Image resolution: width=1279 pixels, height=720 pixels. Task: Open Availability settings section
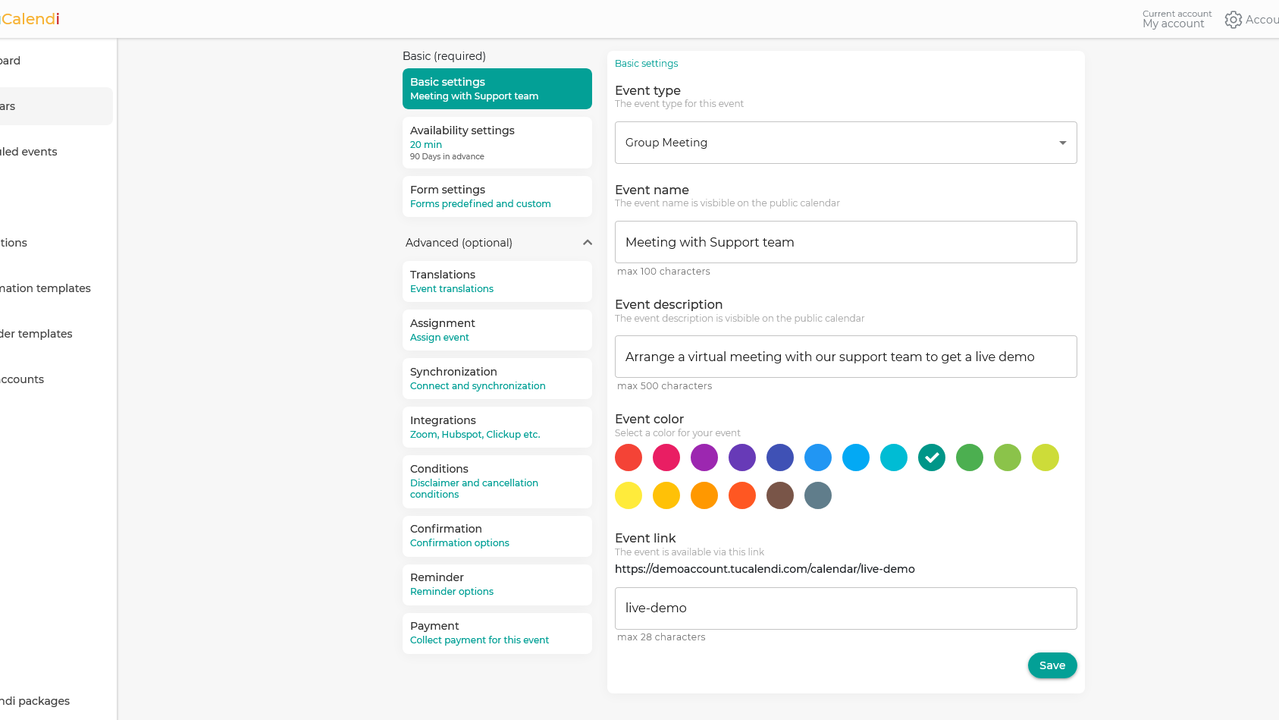point(497,143)
